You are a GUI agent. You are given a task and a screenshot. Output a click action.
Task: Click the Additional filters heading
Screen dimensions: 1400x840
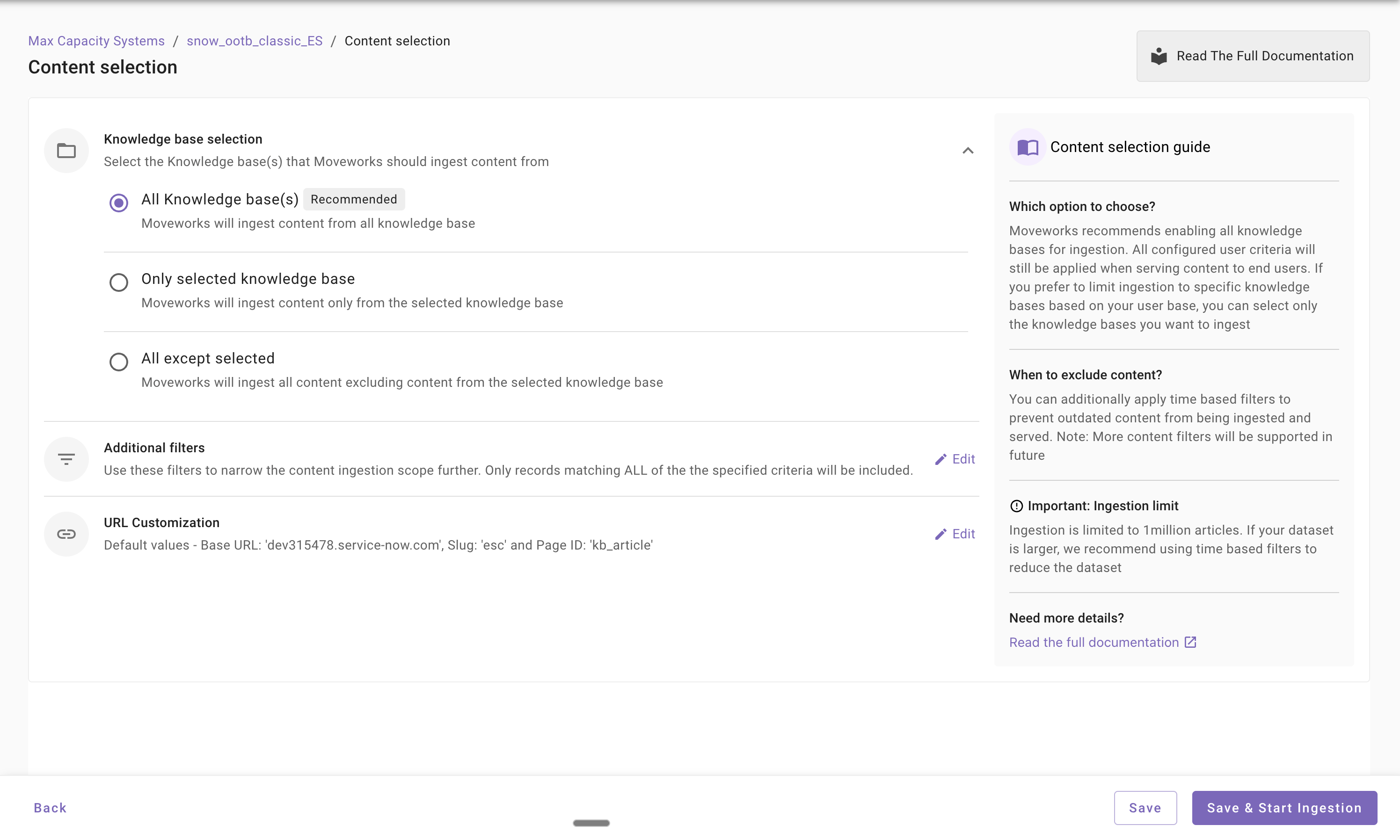tap(154, 448)
